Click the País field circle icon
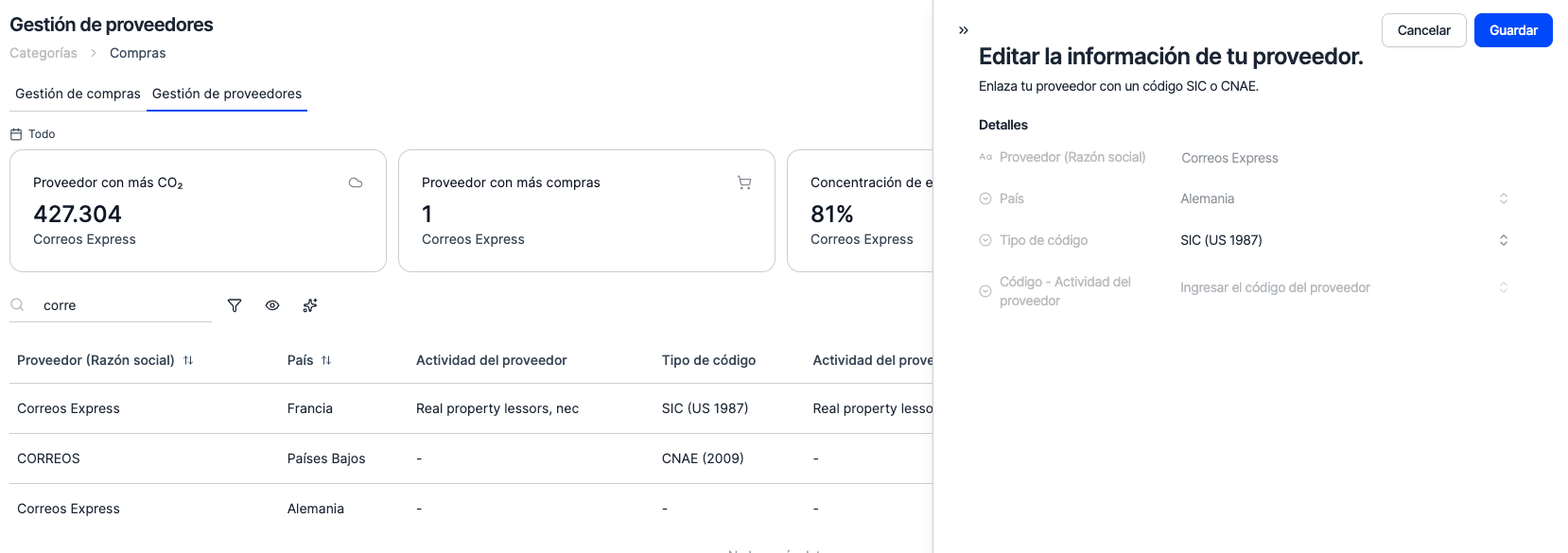Screen dimensions: 1568x553 (x=985, y=199)
